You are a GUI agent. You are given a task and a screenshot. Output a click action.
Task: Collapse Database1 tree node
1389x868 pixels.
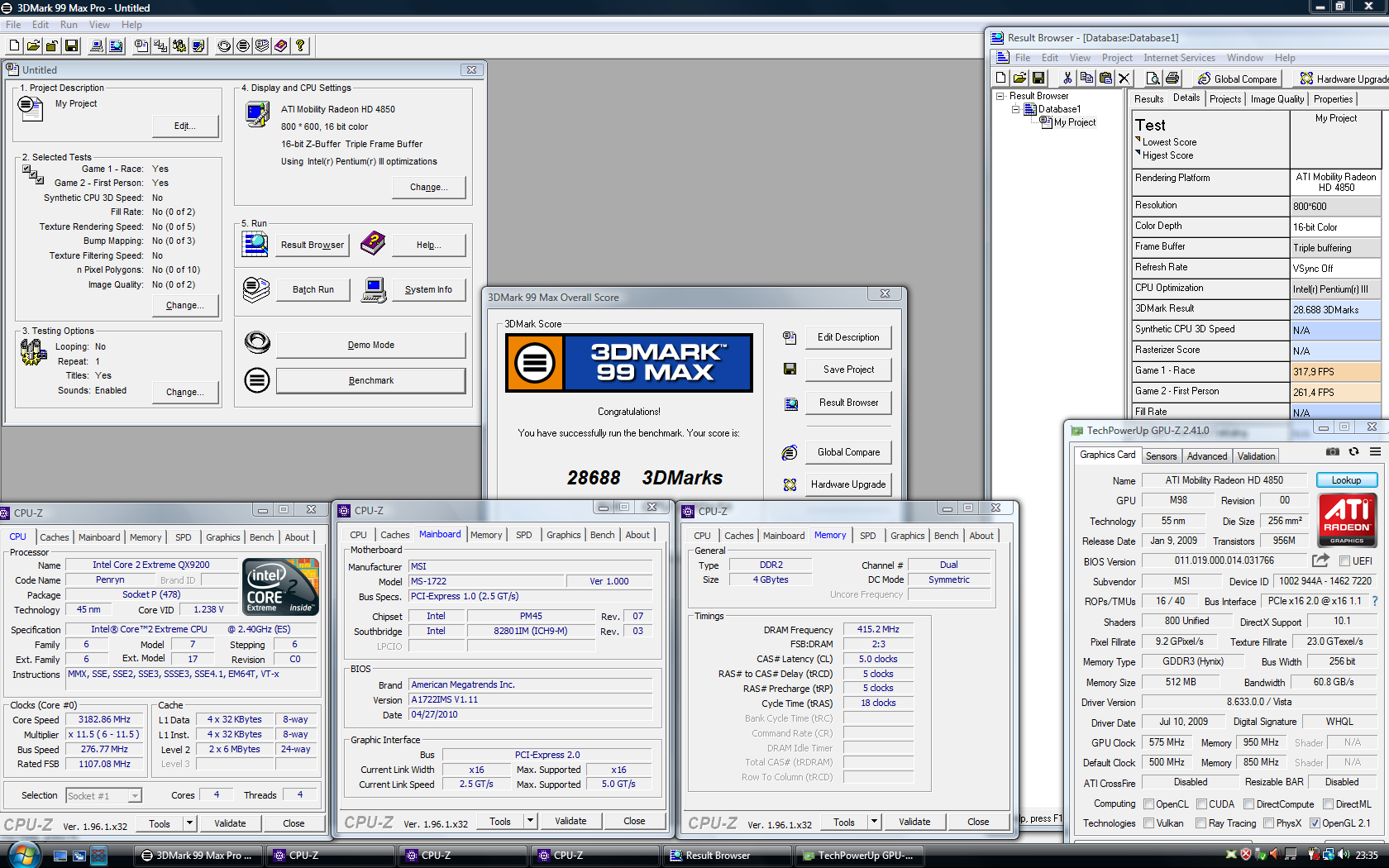pyautogui.click(x=1015, y=109)
